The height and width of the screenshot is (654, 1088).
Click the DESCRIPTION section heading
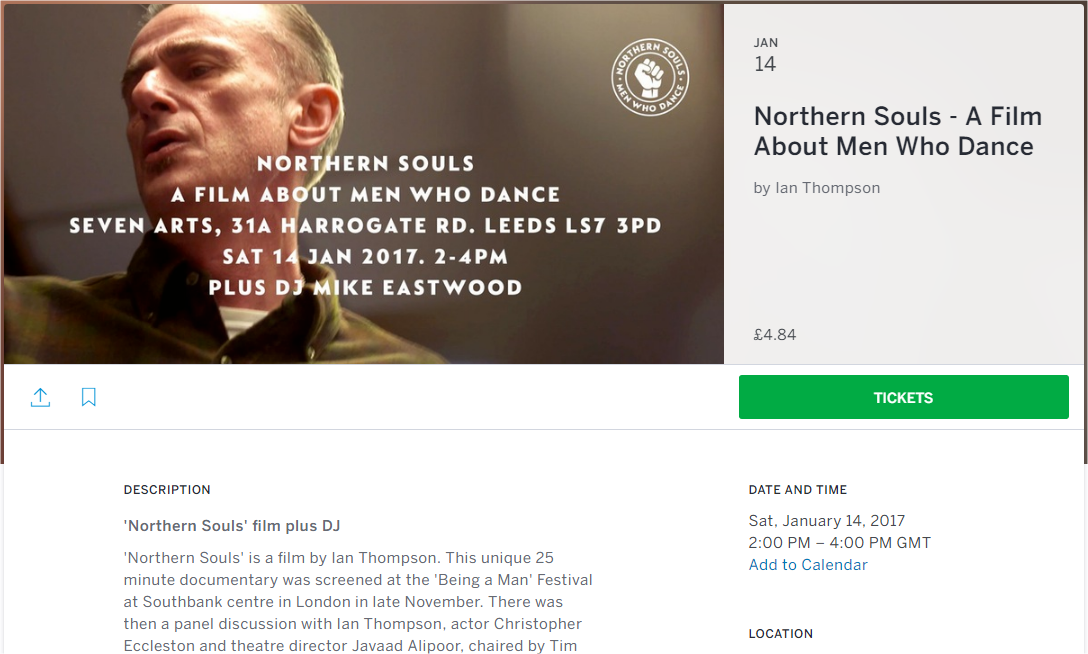click(x=167, y=490)
